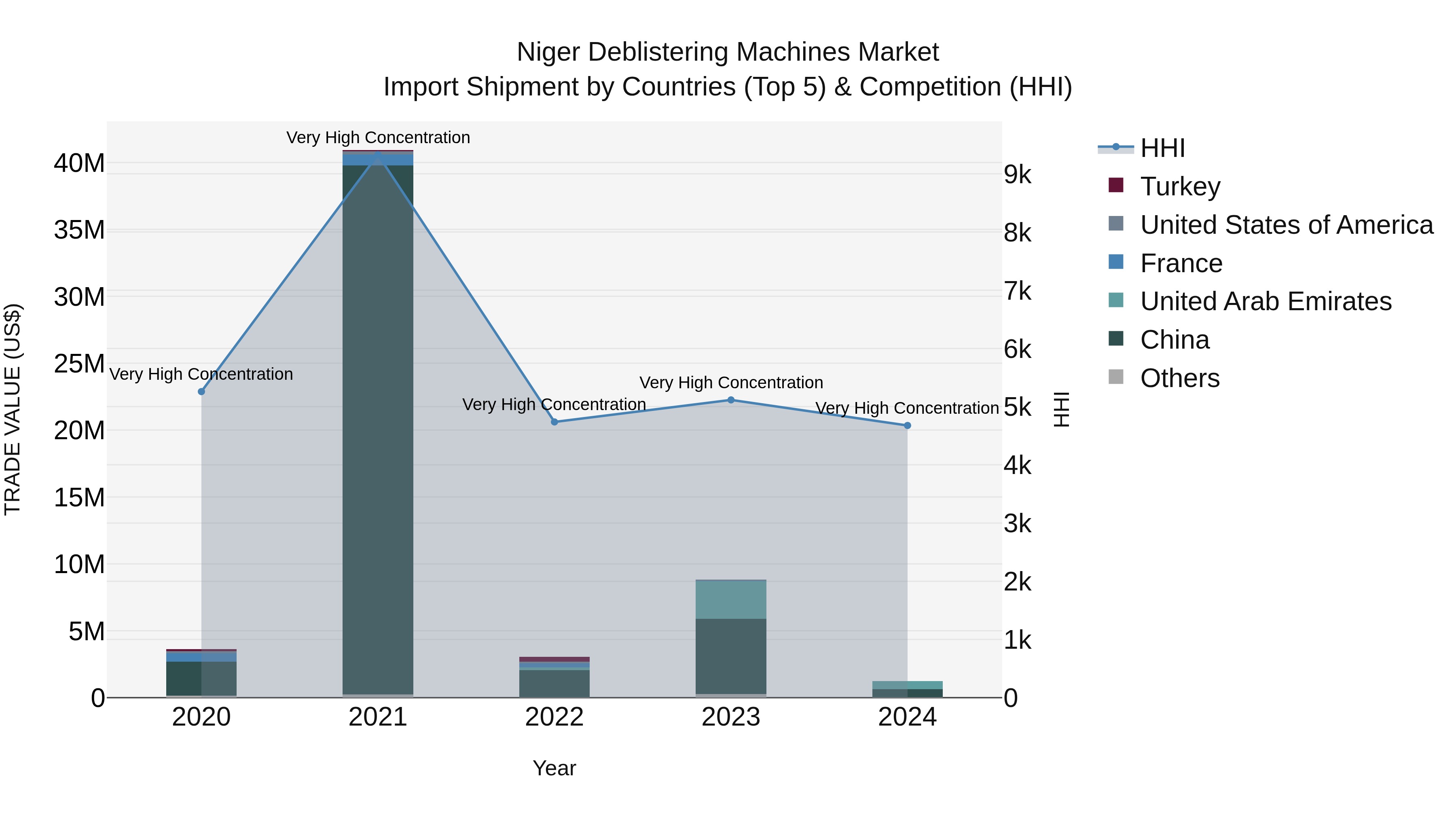Click the 2021 Very High Concentration annotation

(x=378, y=138)
